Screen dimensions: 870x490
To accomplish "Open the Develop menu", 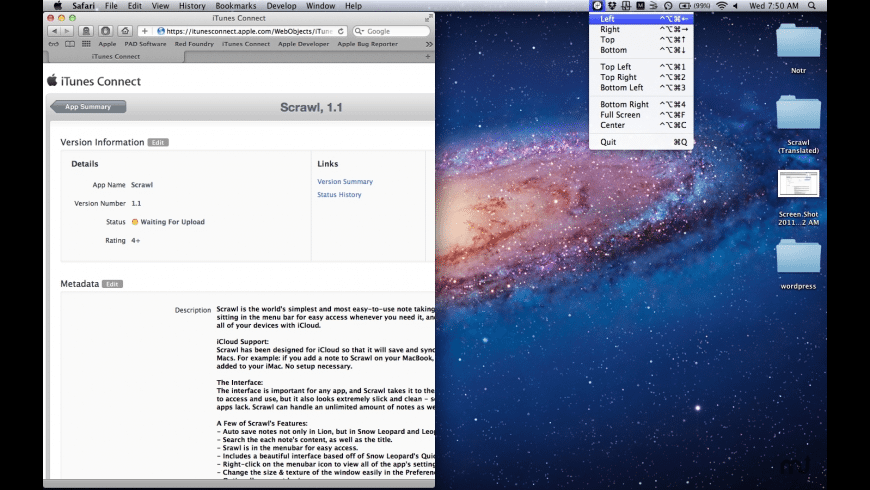I will pyautogui.click(x=281, y=6).
